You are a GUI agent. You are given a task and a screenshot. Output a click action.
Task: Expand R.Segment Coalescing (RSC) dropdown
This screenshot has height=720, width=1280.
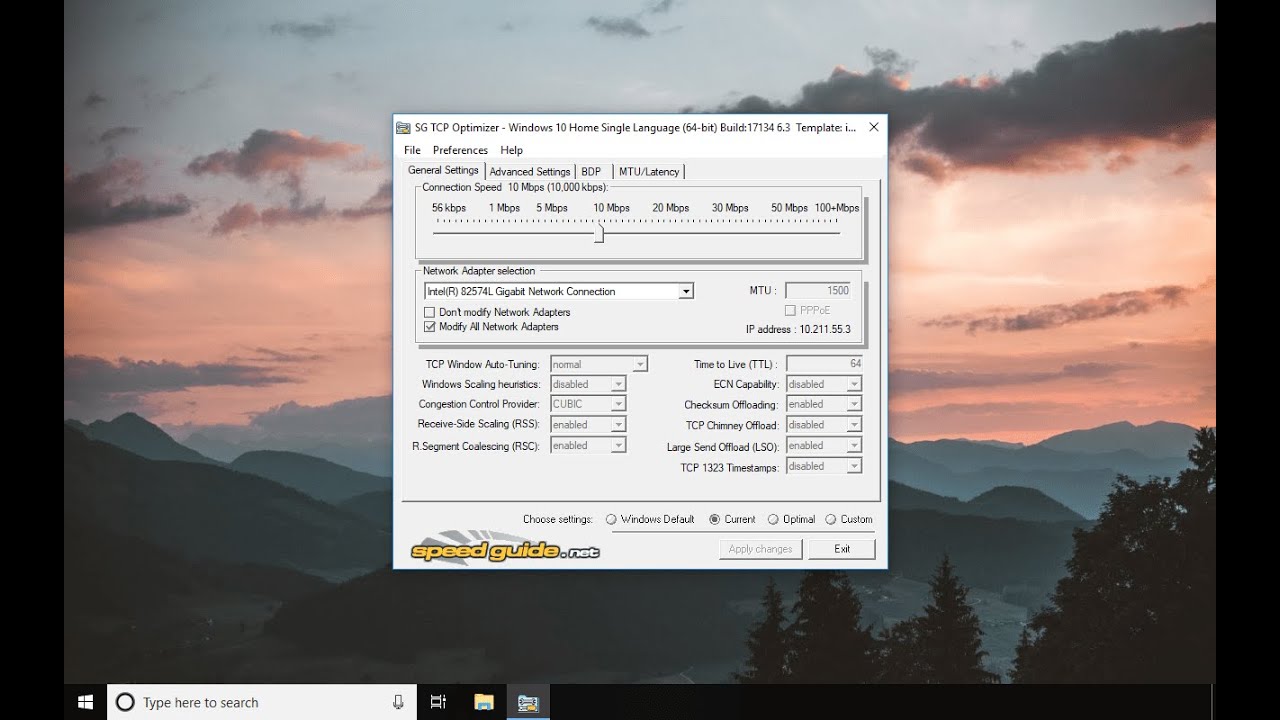pyautogui.click(x=619, y=445)
